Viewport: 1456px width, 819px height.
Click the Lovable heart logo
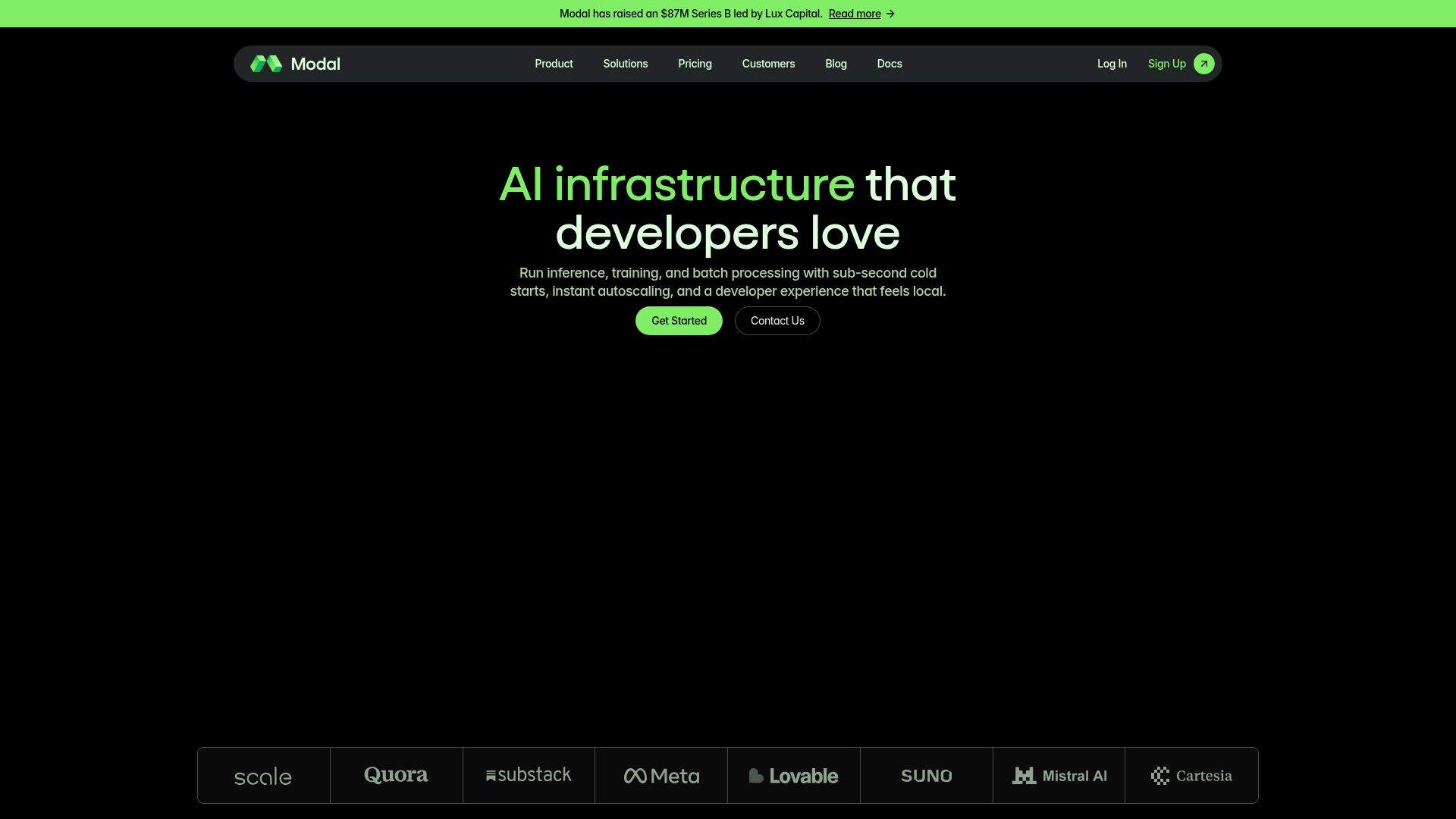[755, 775]
